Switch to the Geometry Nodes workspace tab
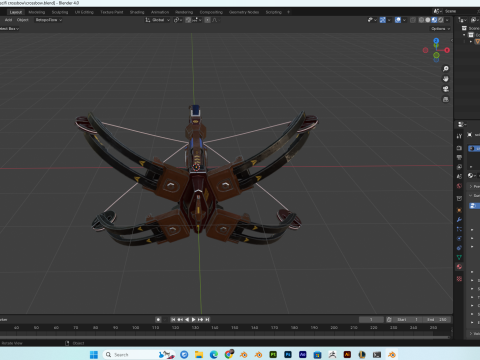 [x=244, y=12]
